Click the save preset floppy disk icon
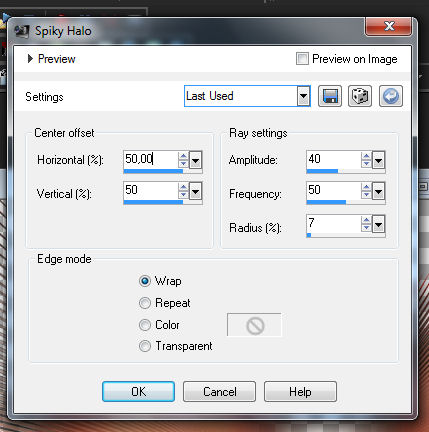This screenshot has height=432, width=429. coord(330,96)
